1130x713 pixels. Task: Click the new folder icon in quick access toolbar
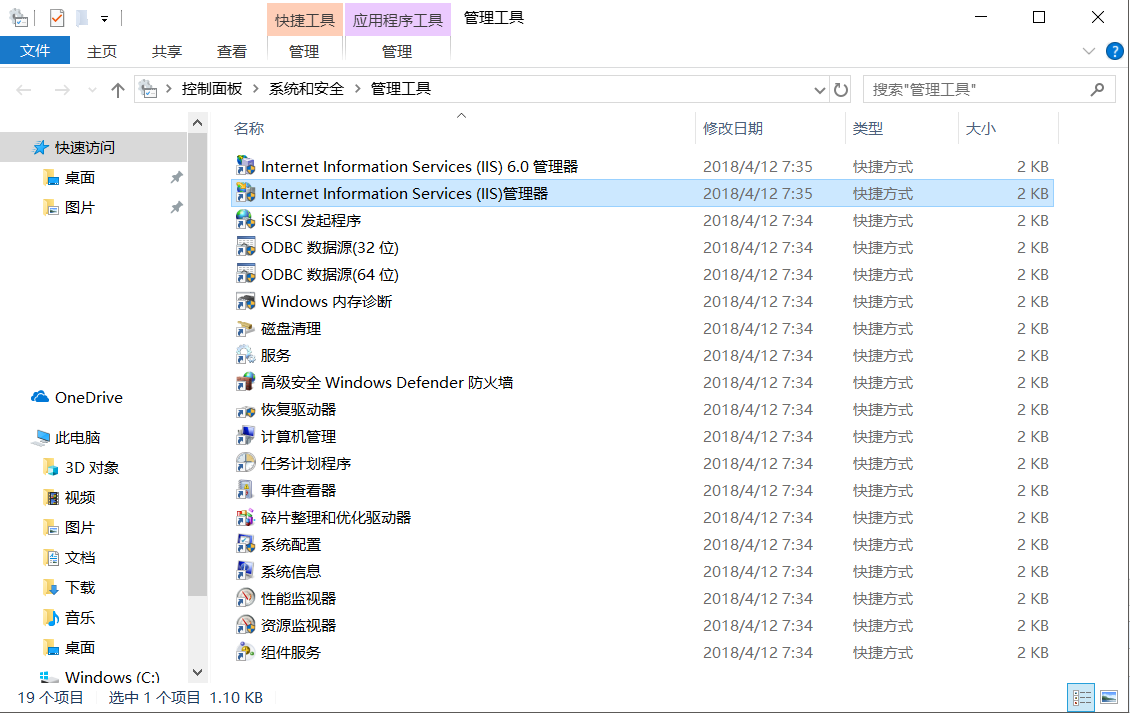point(82,18)
